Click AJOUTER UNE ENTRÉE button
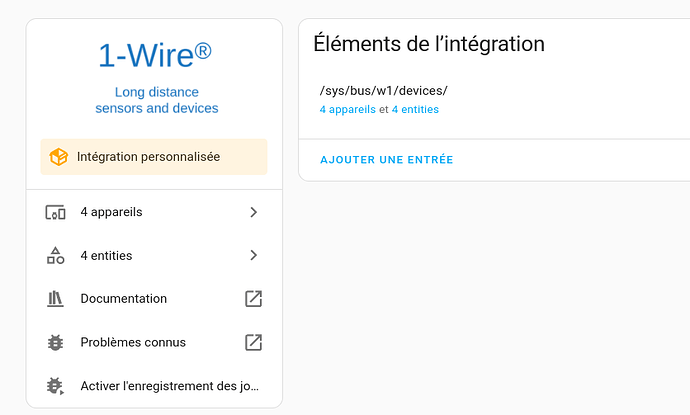This screenshot has height=415, width=690. point(386,160)
